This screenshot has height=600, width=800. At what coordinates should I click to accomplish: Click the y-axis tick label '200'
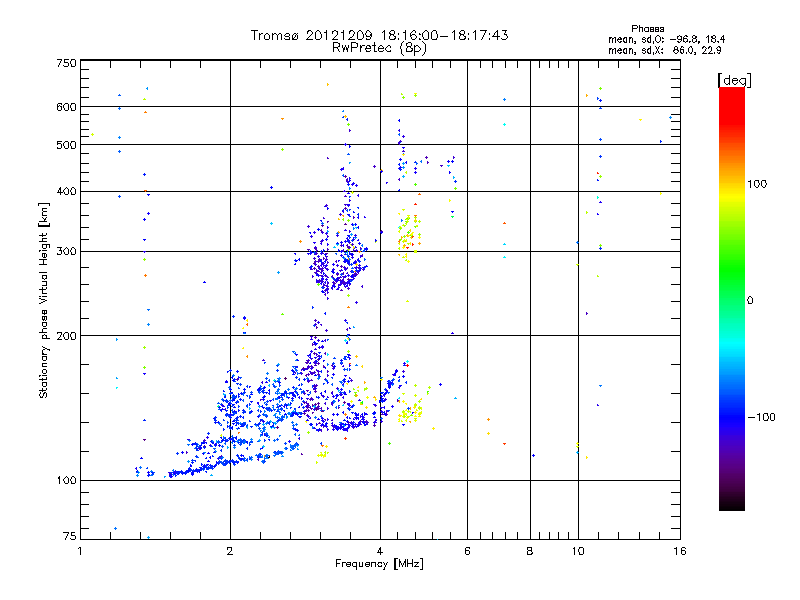66,336
